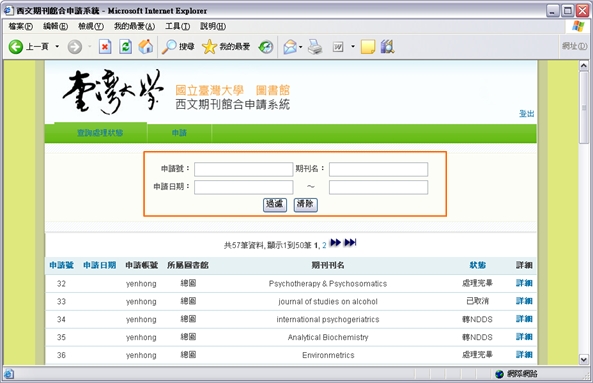Image resolution: width=593 pixels, height=383 pixels.
Task: Click the 過濾 filter button
Action: pyautogui.click(x=275, y=205)
